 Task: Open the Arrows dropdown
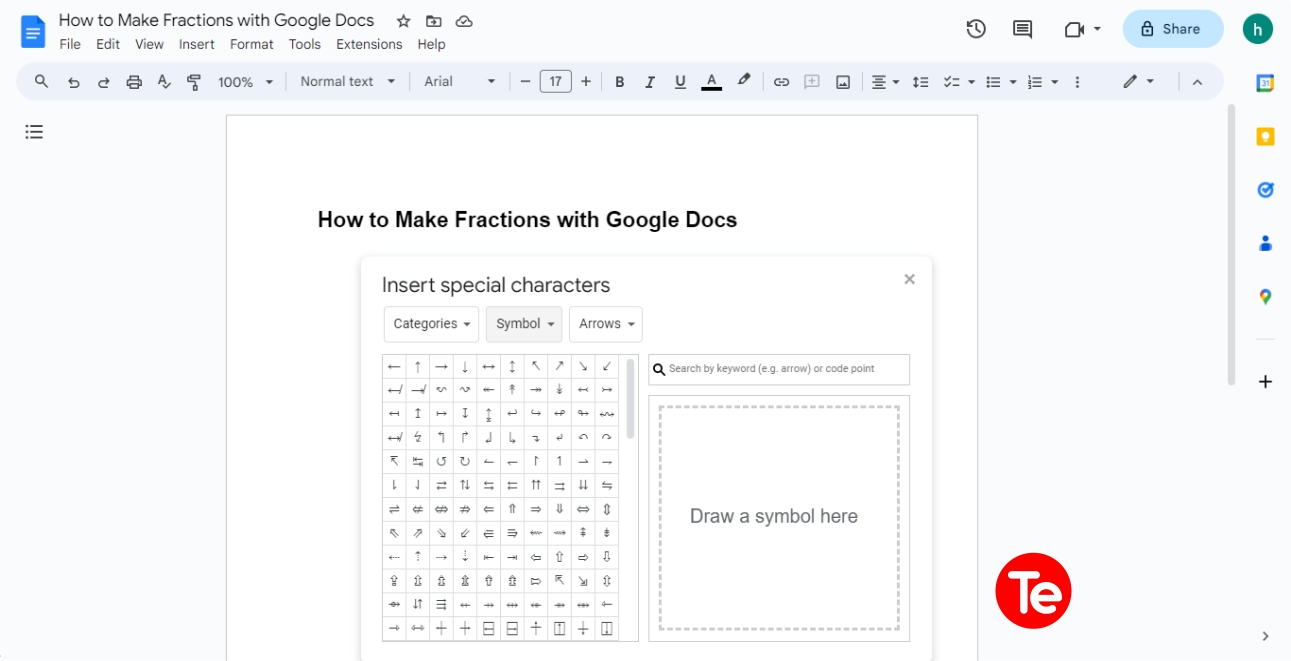tap(606, 324)
